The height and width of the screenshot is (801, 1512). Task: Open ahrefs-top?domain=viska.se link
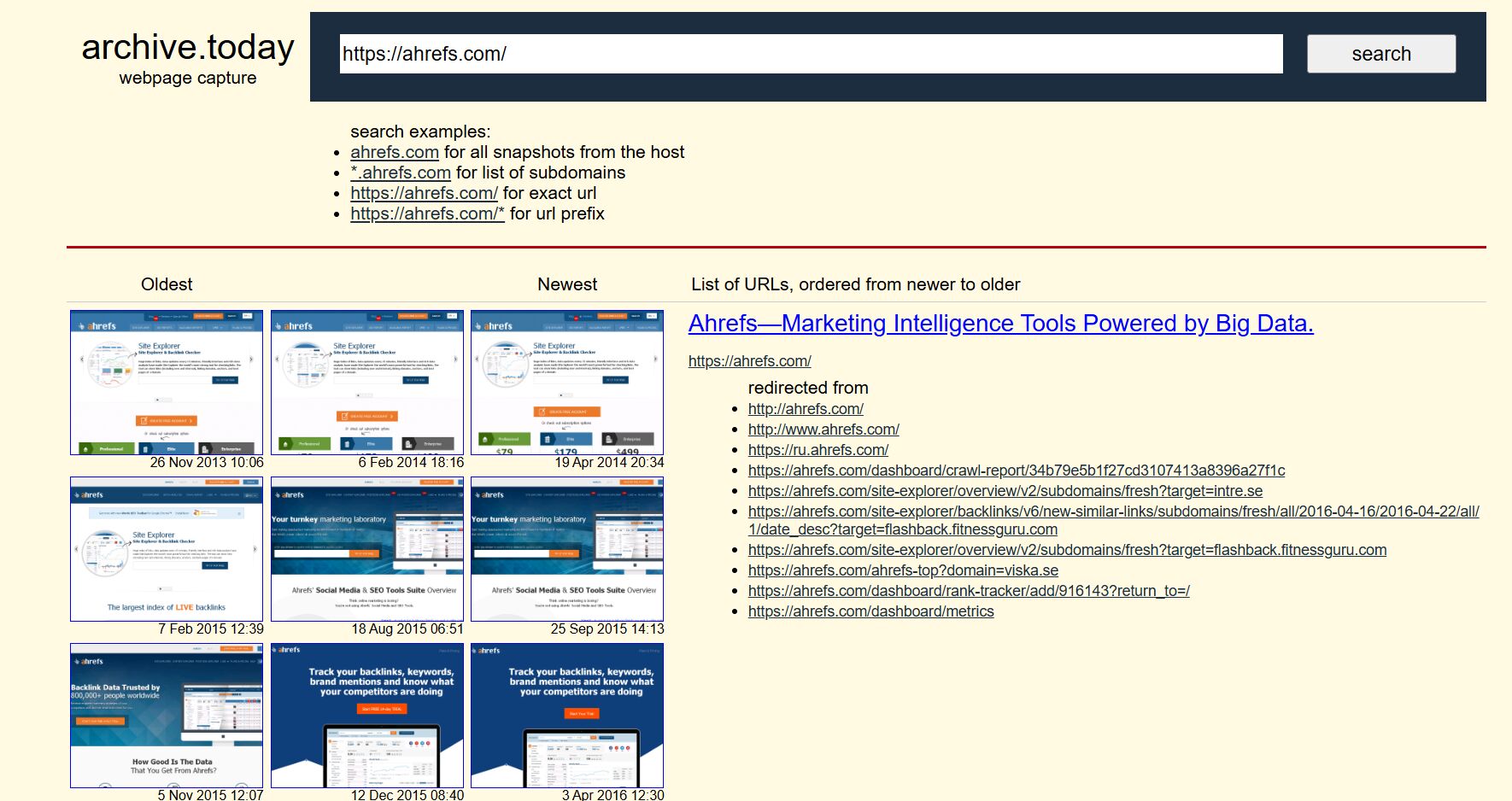point(903,570)
